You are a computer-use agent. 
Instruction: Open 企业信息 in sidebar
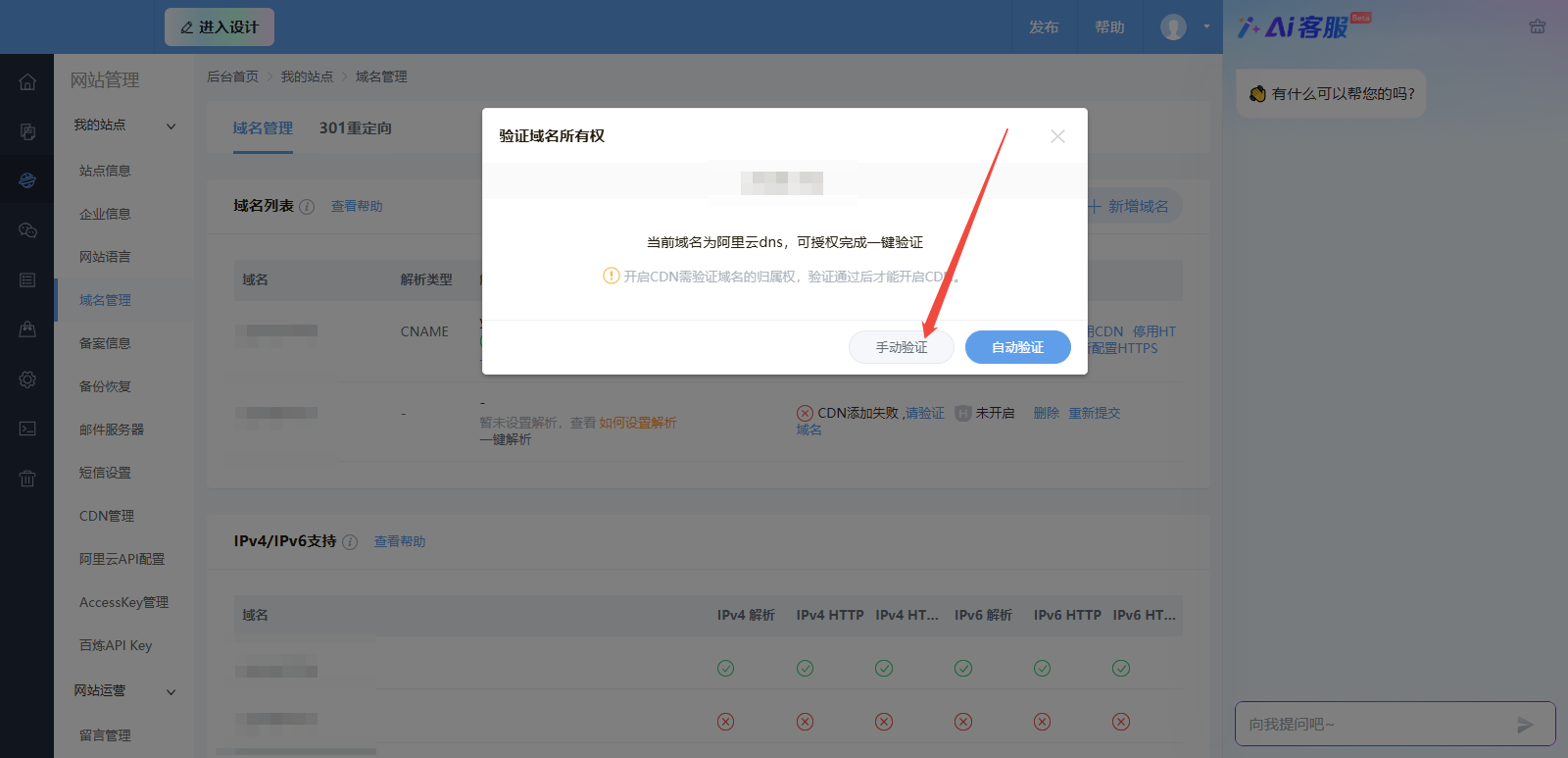105,214
